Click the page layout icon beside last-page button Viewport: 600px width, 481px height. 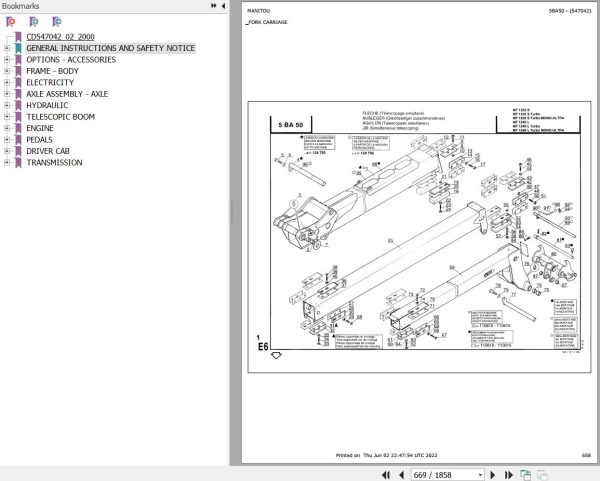pos(525,475)
